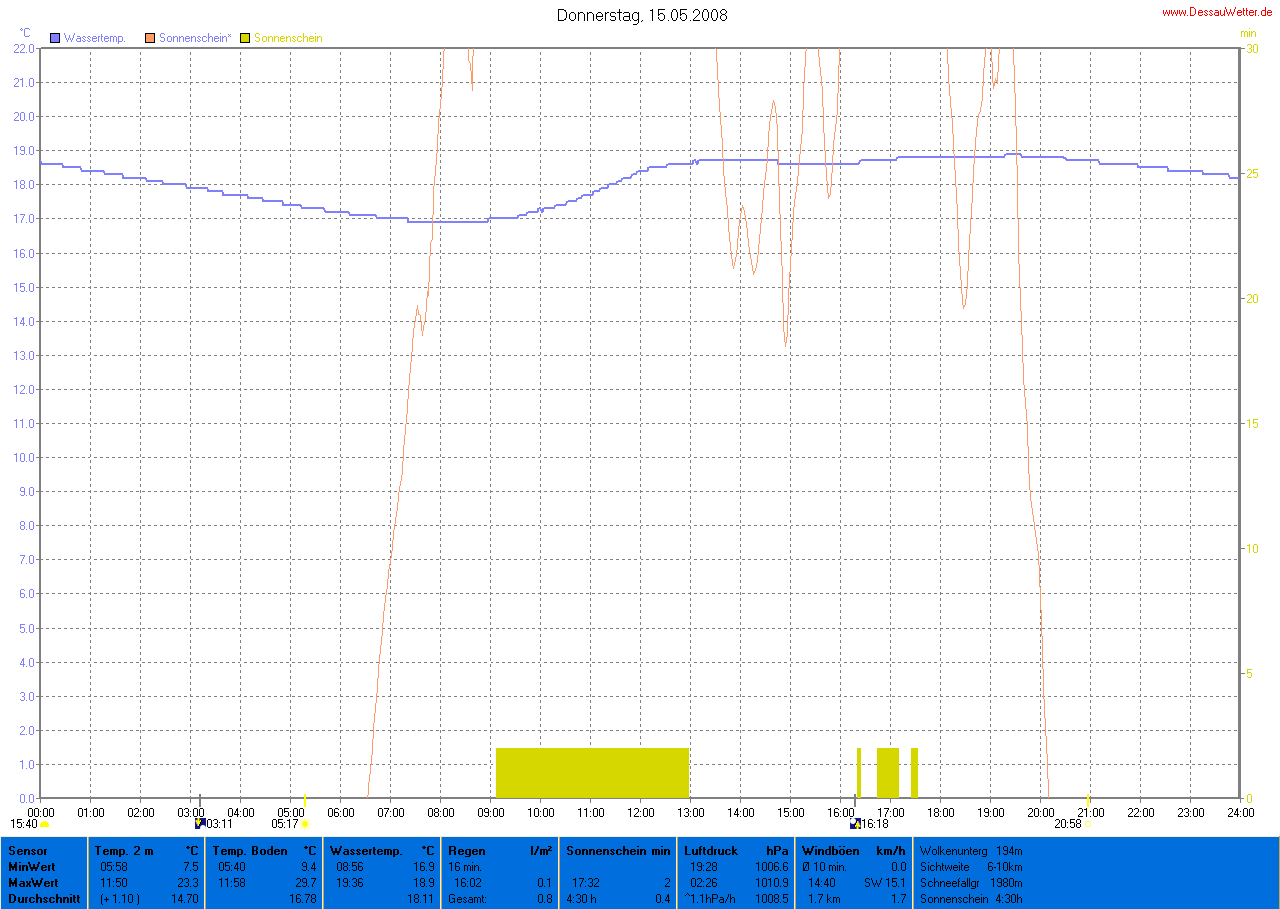Screen dimensions: 1280x909
Task: Click the Donnerstag, 15.05.2008 chart title
Action: coord(642,15)
